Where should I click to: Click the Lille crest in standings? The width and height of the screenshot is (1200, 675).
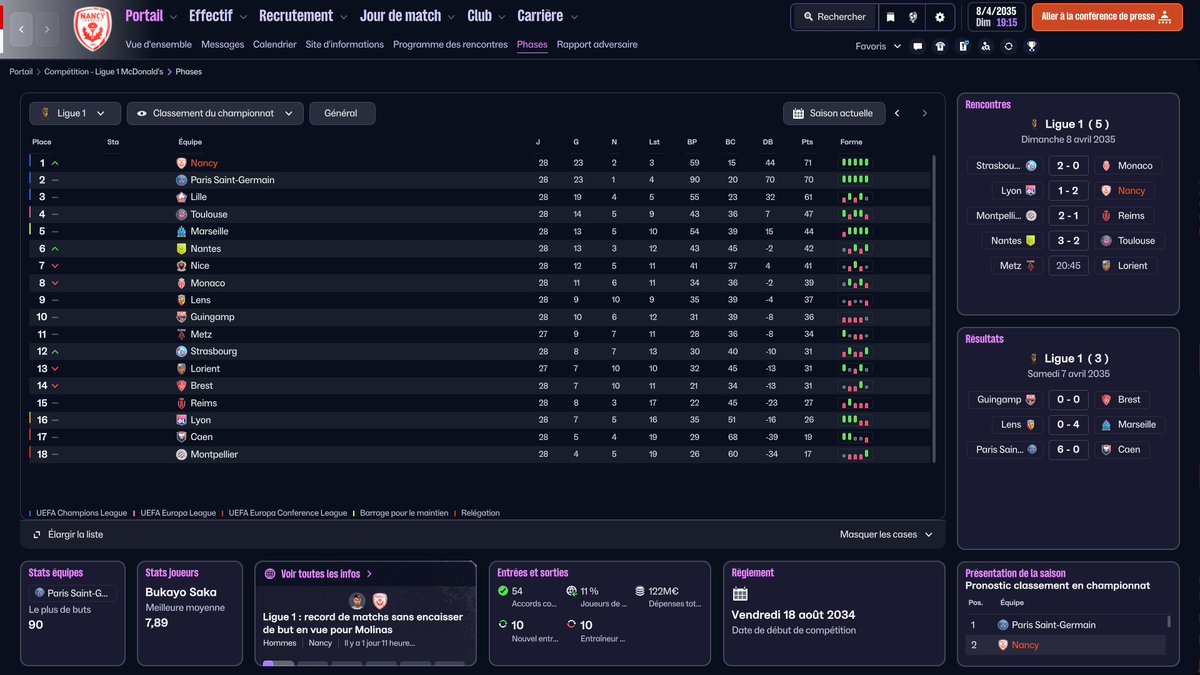[181, 197]
